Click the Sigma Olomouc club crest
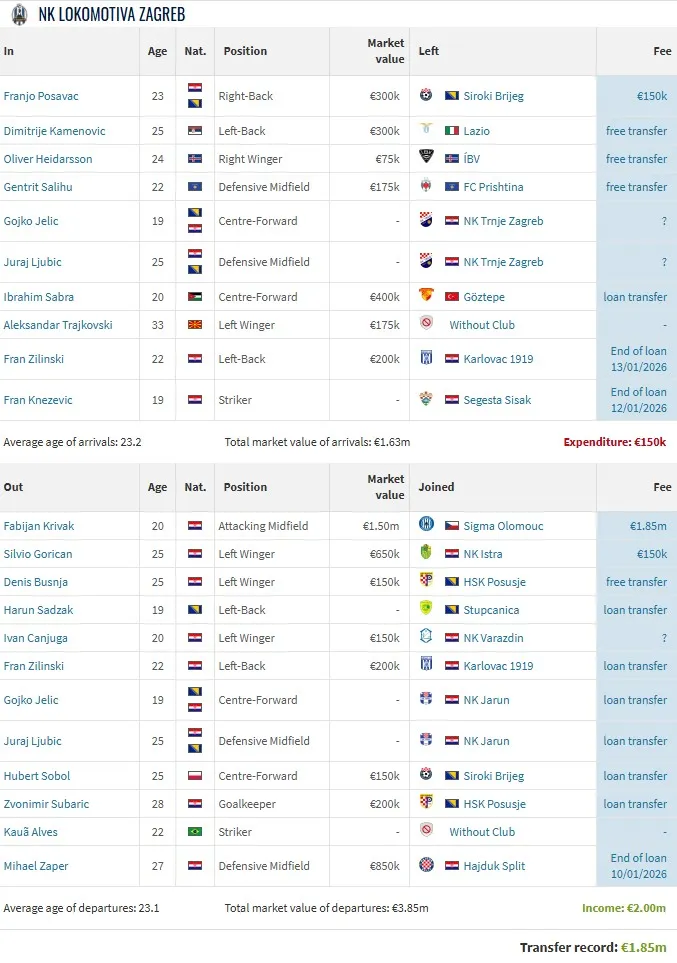This screenshot has height=963, width=677. 426,525
